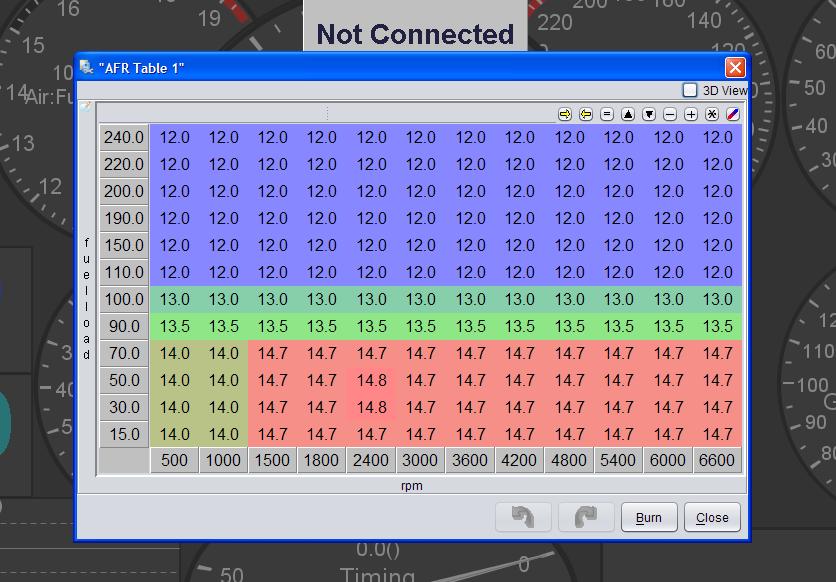Select the 6600 rpm bin field

click(x=717, y=460)
